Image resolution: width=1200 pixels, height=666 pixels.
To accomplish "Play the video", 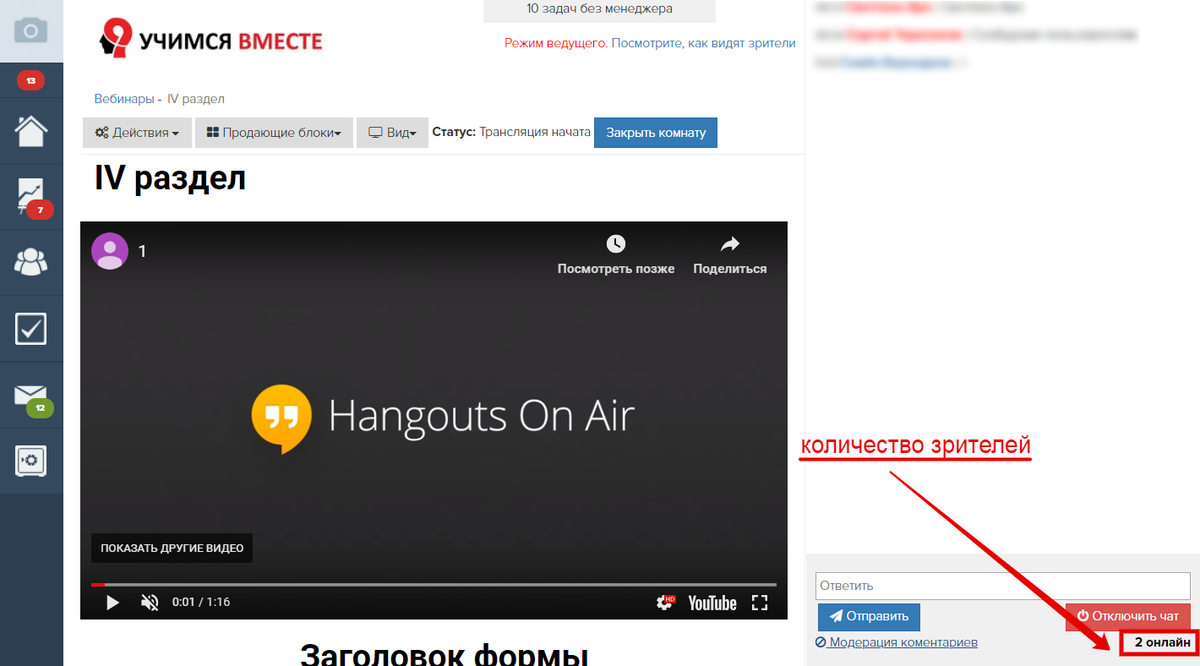I will [113, 602].
